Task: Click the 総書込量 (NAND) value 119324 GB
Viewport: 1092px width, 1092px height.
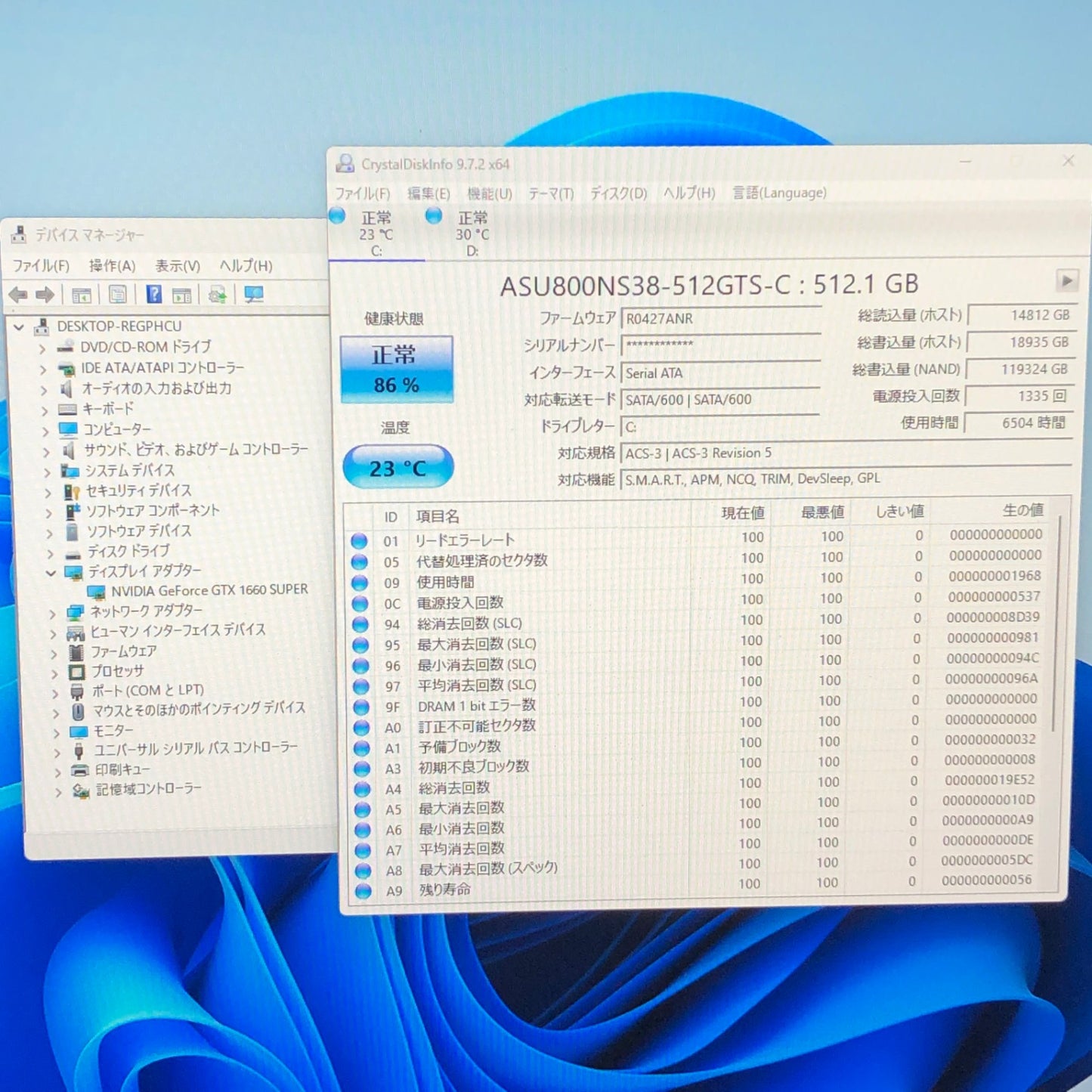Action: click(x=1020, y=370)
